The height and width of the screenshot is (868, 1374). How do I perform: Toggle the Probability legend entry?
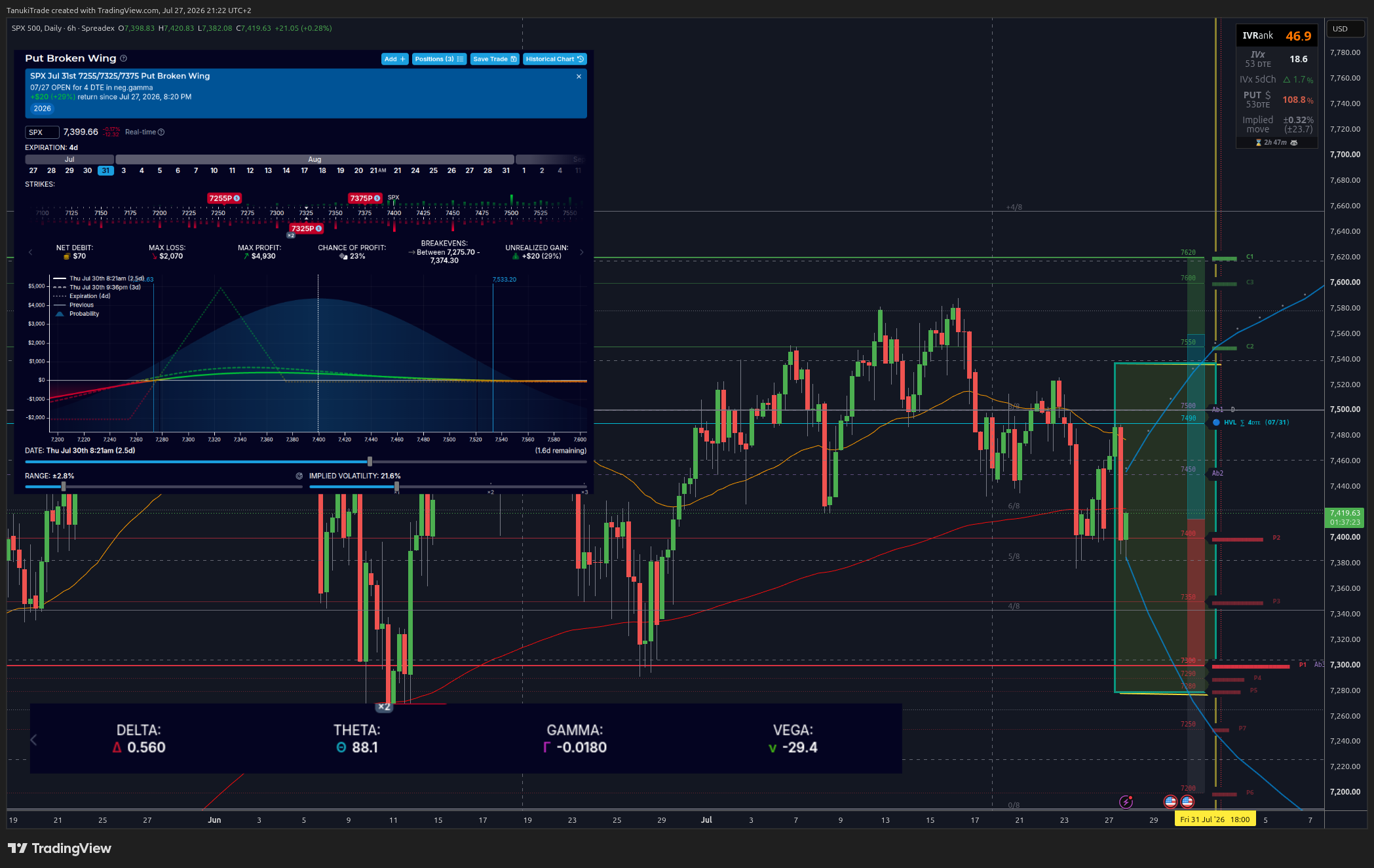click(77, 314)
